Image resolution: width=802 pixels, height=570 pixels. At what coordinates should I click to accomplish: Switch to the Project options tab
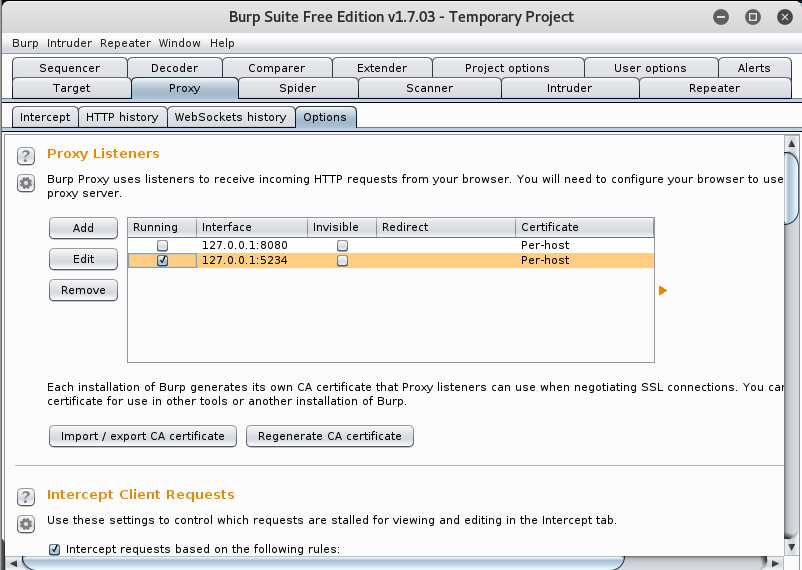[x=507, y=68]
